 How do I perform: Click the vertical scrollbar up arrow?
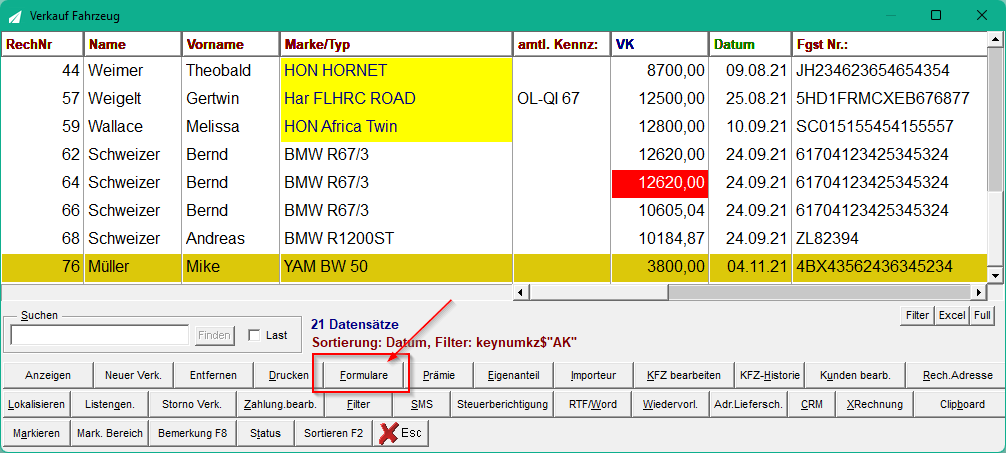click(x=996, y=39)
